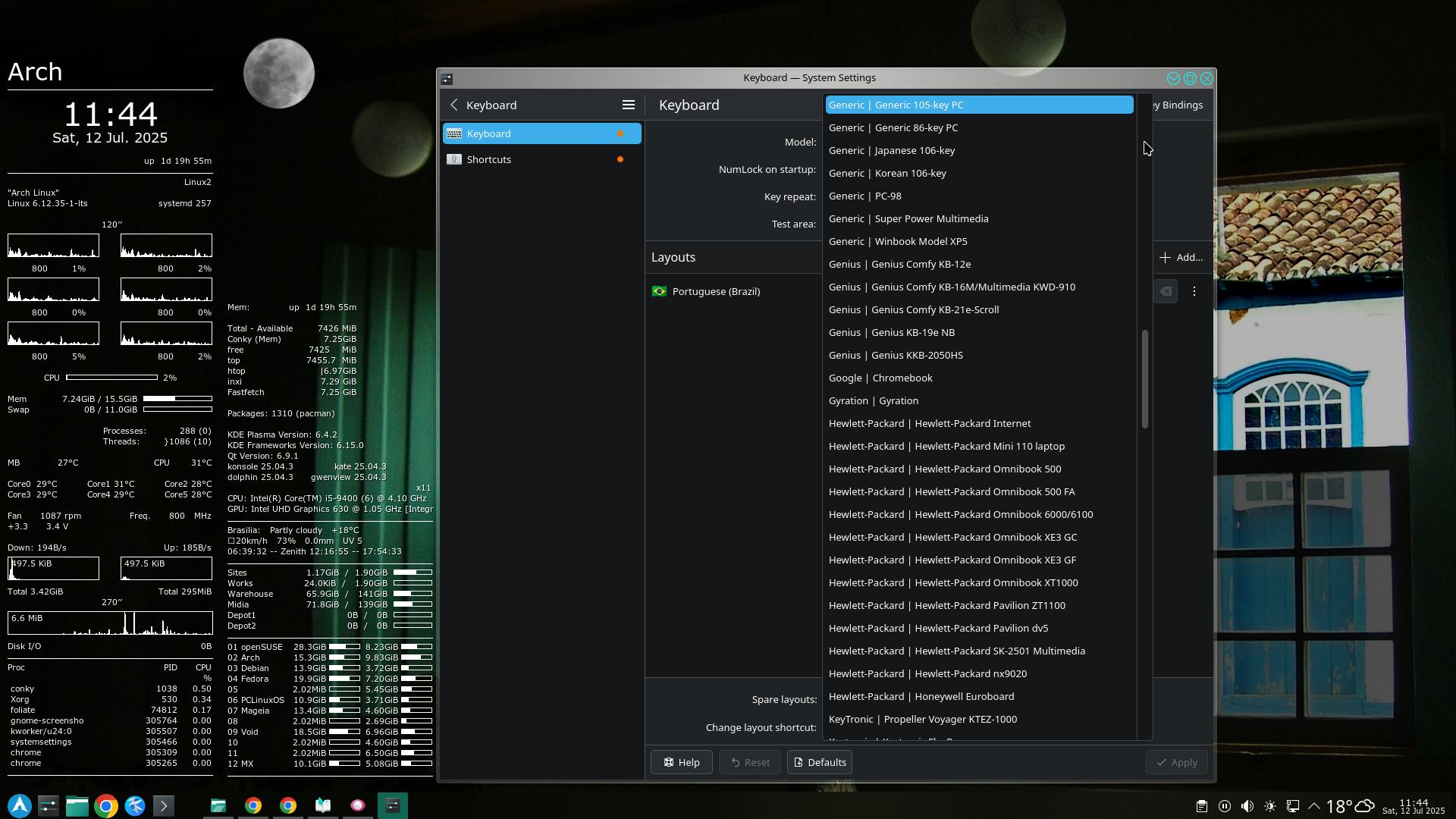The width and height of the screenshot is (1456, 819).
Task: Choose Genius Comfy KB-12e
Action: click(979, 264)
